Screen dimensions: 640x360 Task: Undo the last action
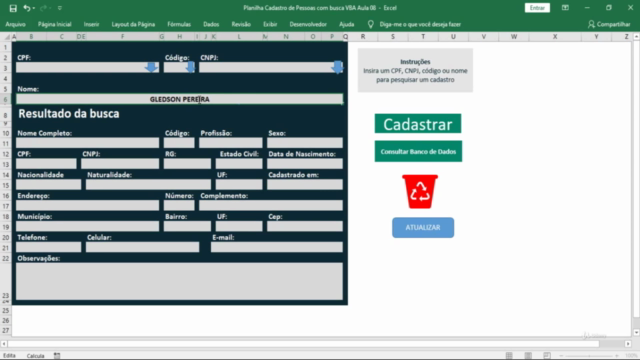[x=27, y=8]
